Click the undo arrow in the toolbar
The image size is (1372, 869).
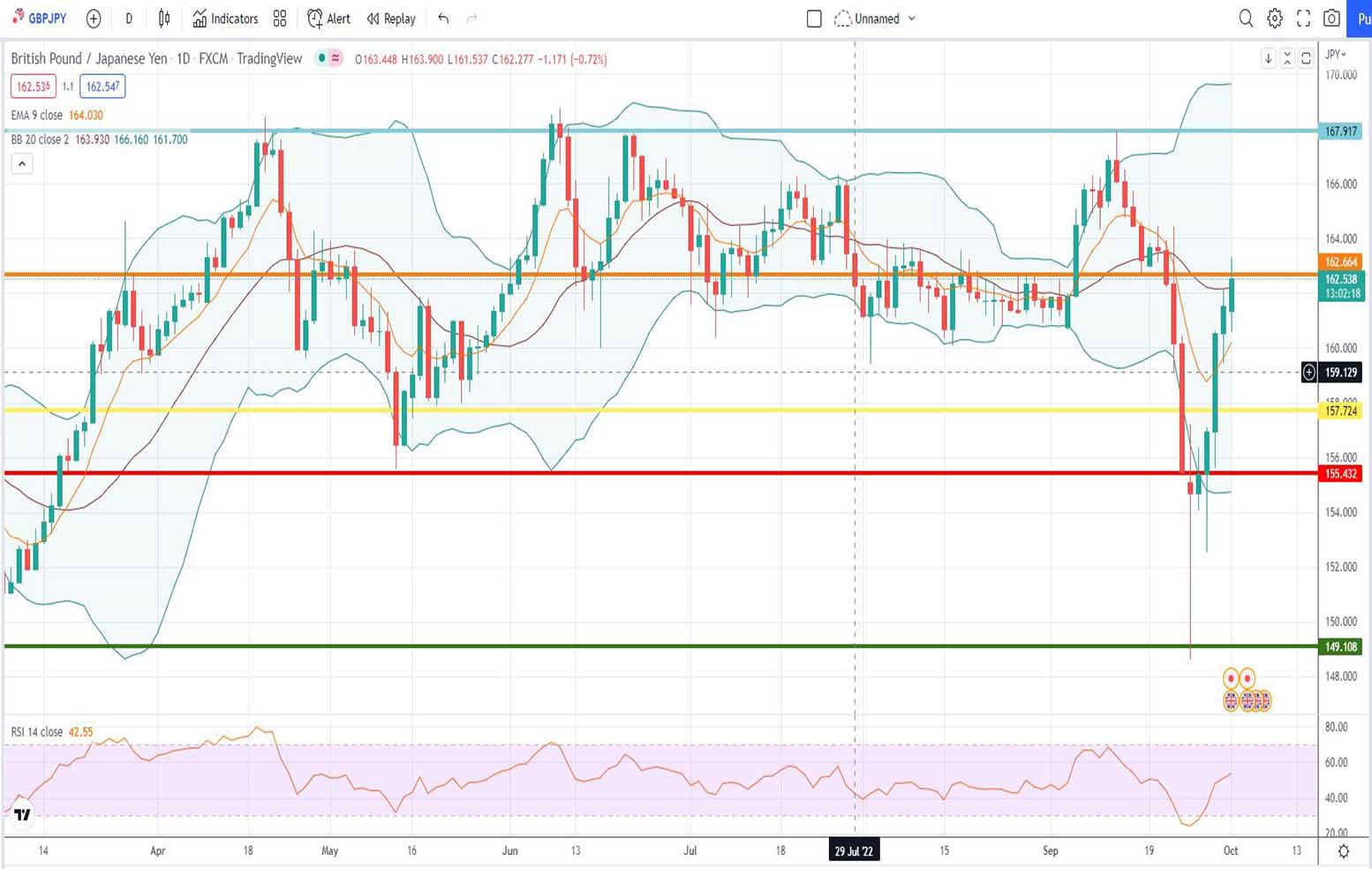point(443,19)
